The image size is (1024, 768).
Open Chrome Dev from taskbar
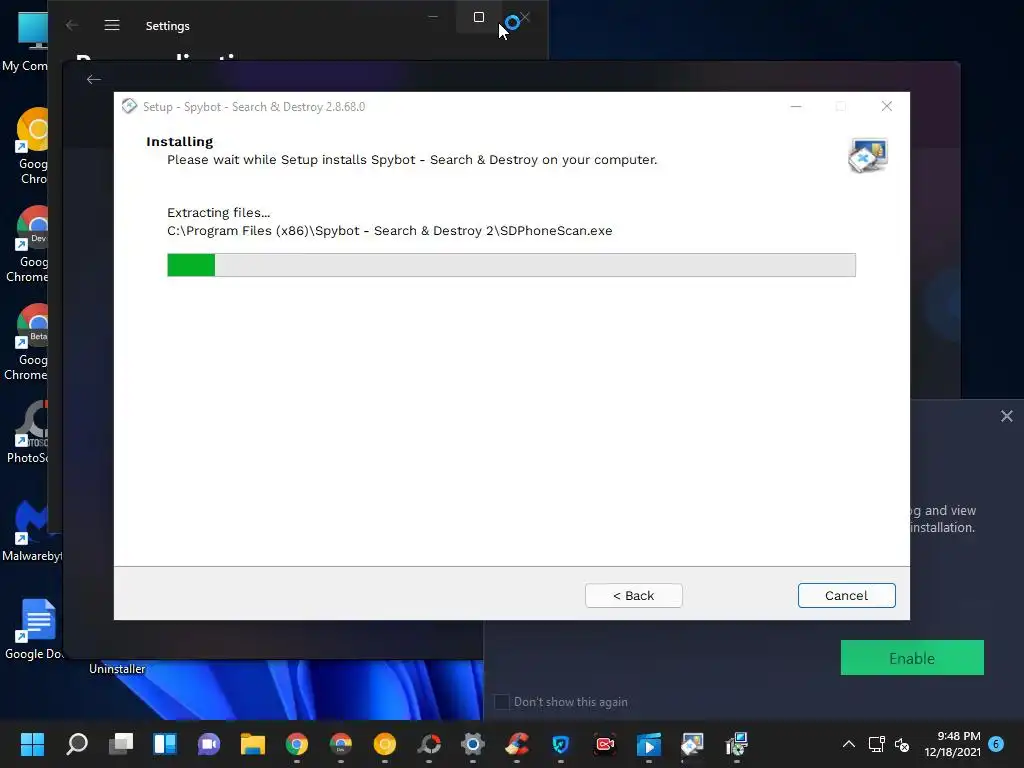[341, 744]
